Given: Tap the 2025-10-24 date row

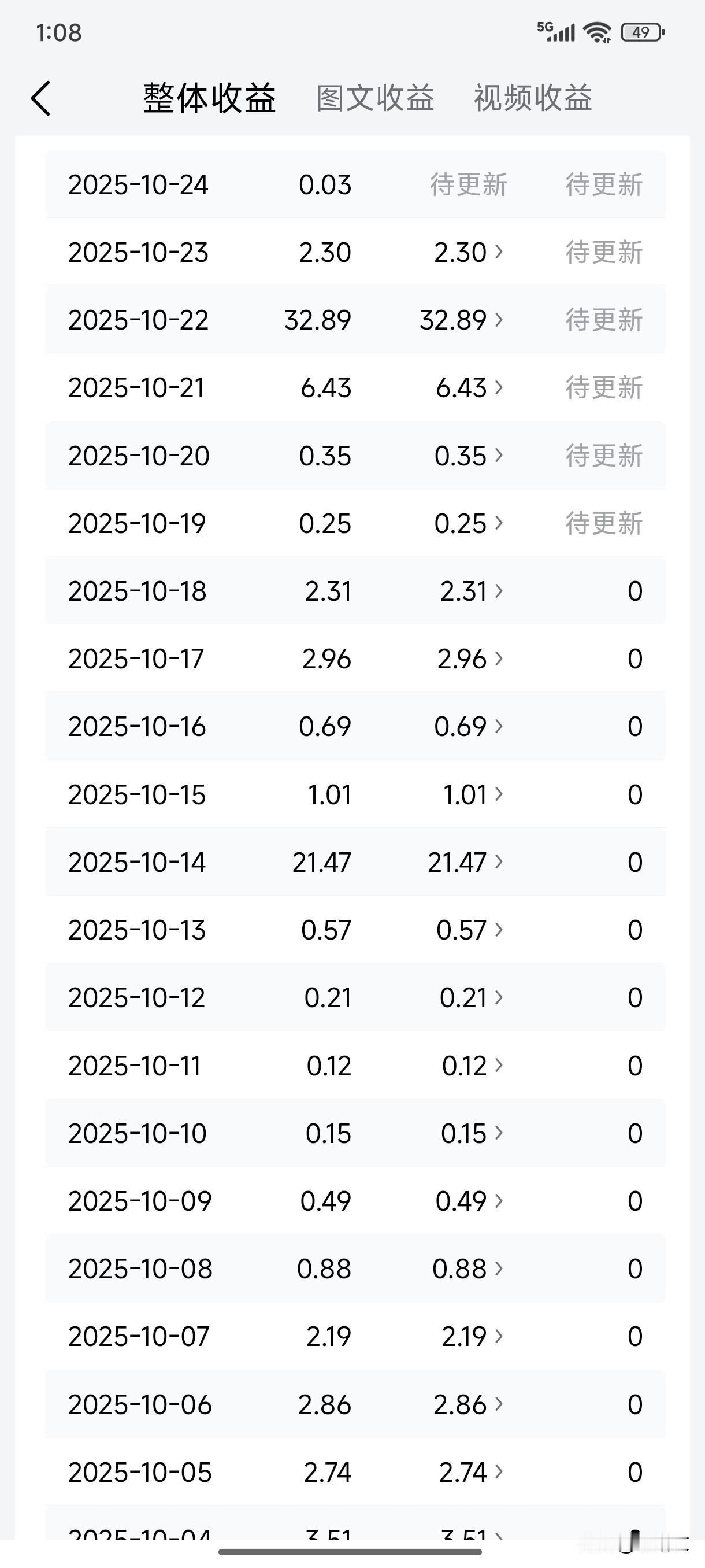Looking at the screenshot, I should point(138,184).
